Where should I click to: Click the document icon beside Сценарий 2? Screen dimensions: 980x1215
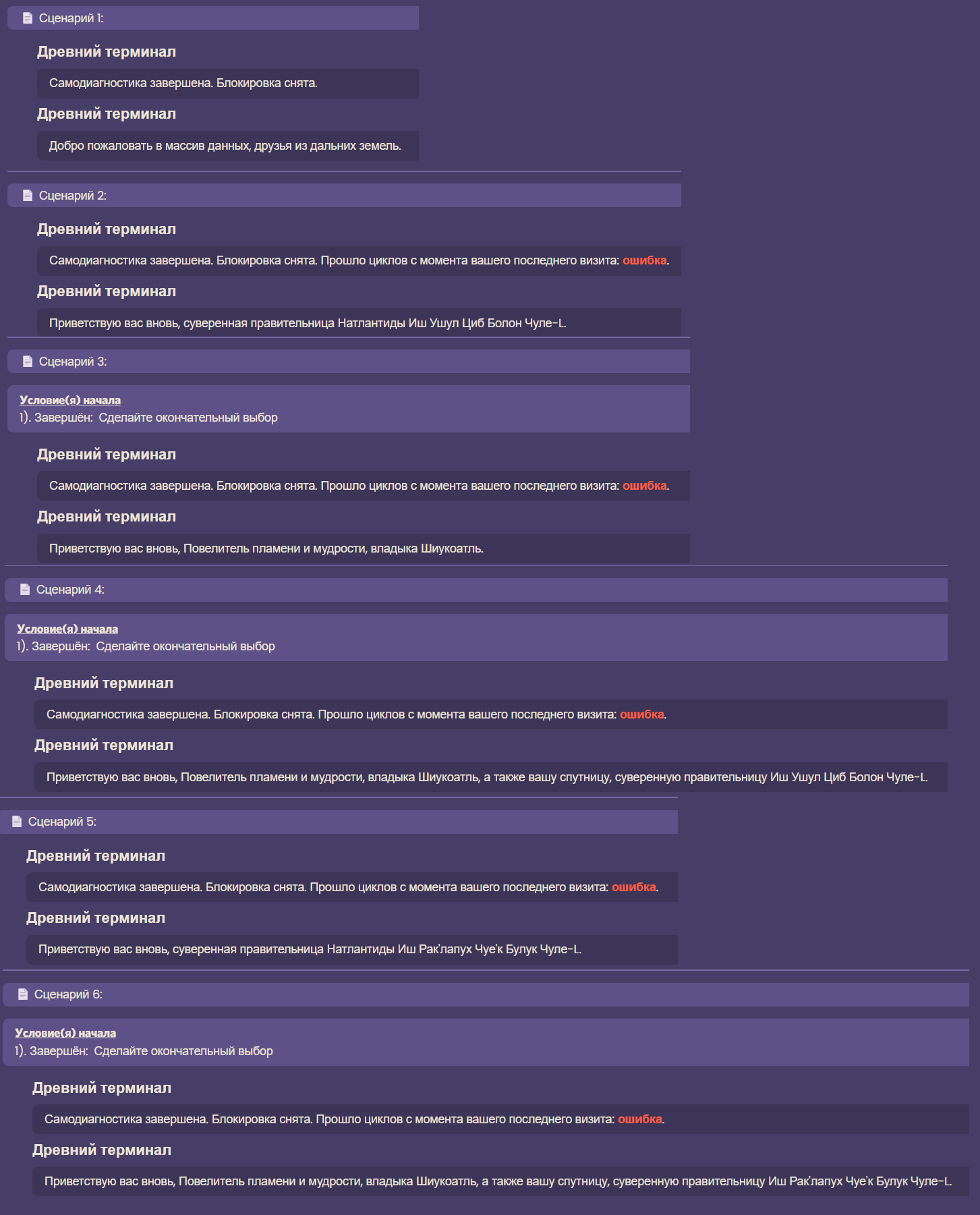click(x=28, y=196)
